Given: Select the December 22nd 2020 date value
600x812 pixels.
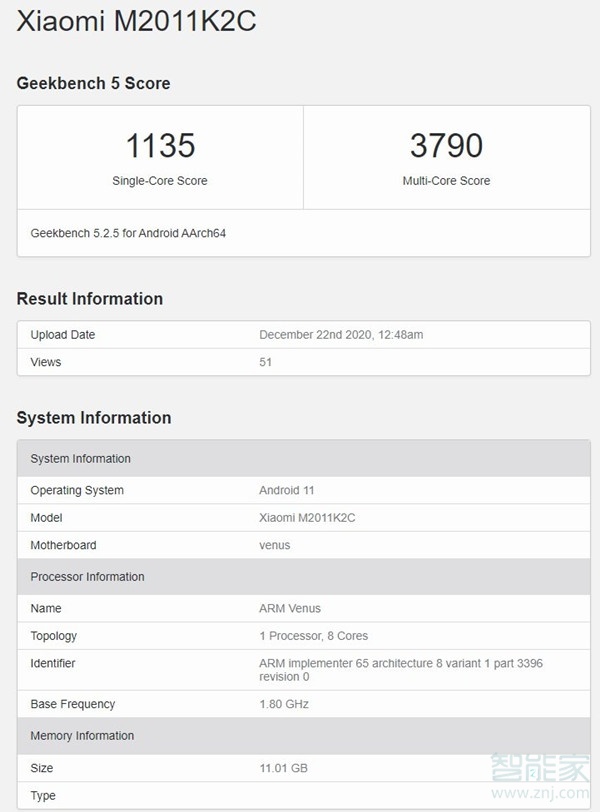Looking at the screenshot, I should 341,335.
